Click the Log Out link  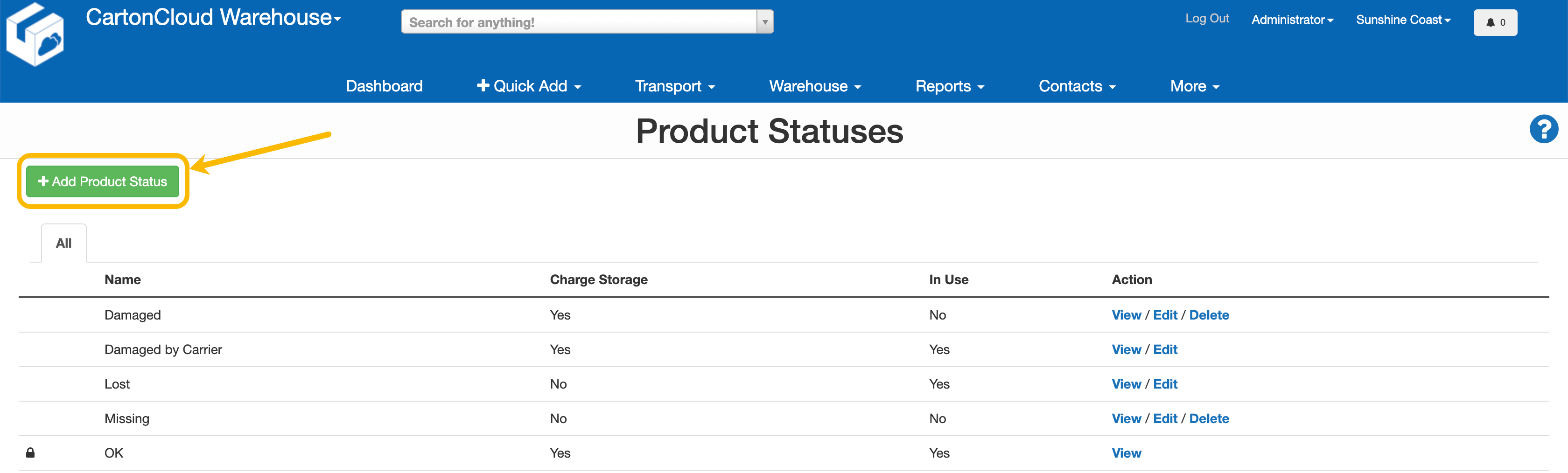click(x=1207, y=18)
